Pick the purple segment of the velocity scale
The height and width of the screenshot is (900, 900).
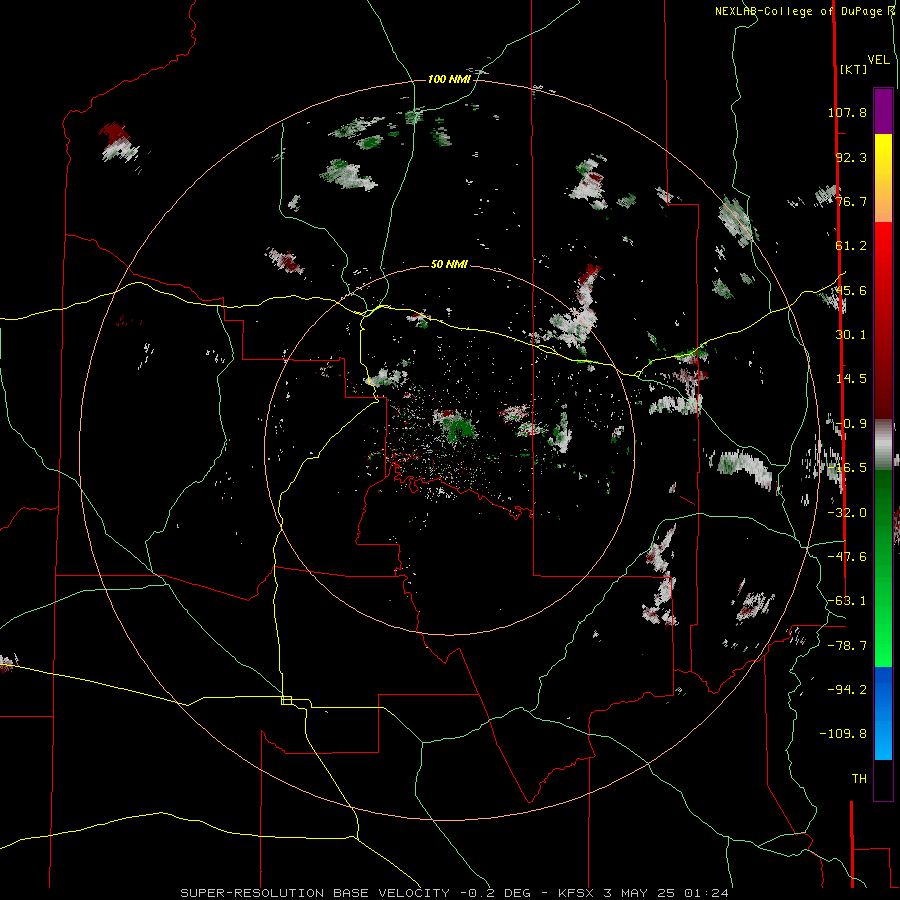point(883,111)
